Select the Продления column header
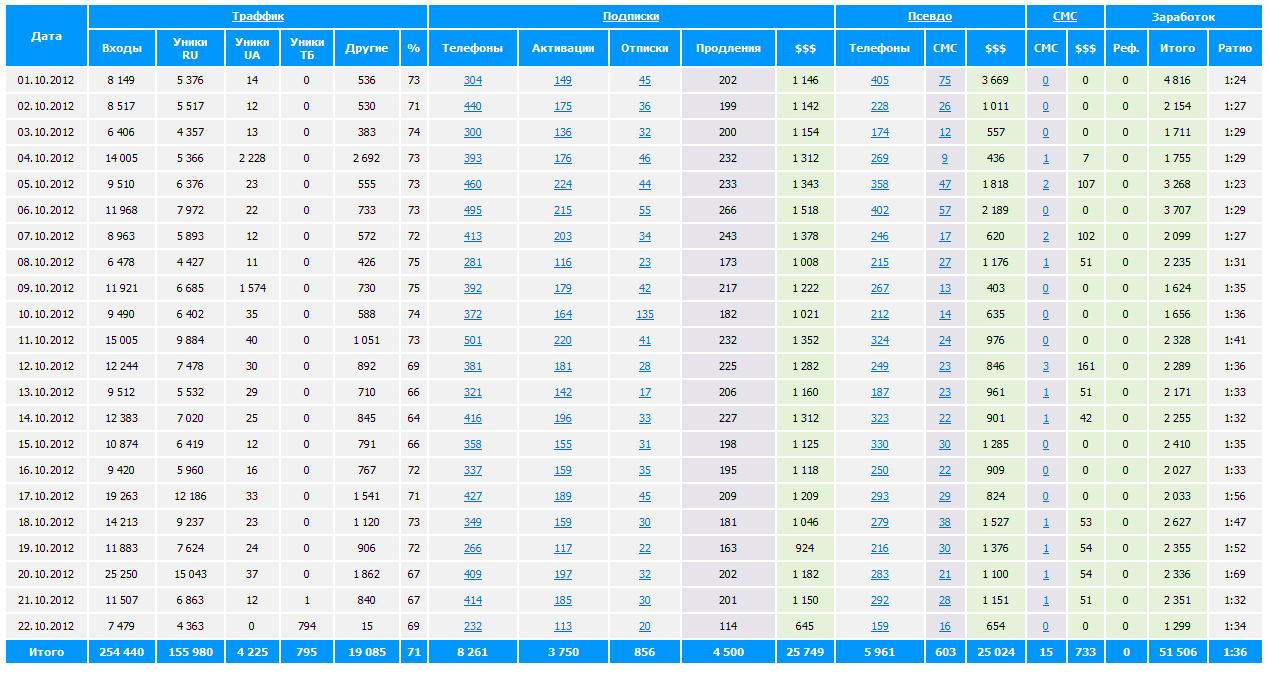 pos(728,48)
